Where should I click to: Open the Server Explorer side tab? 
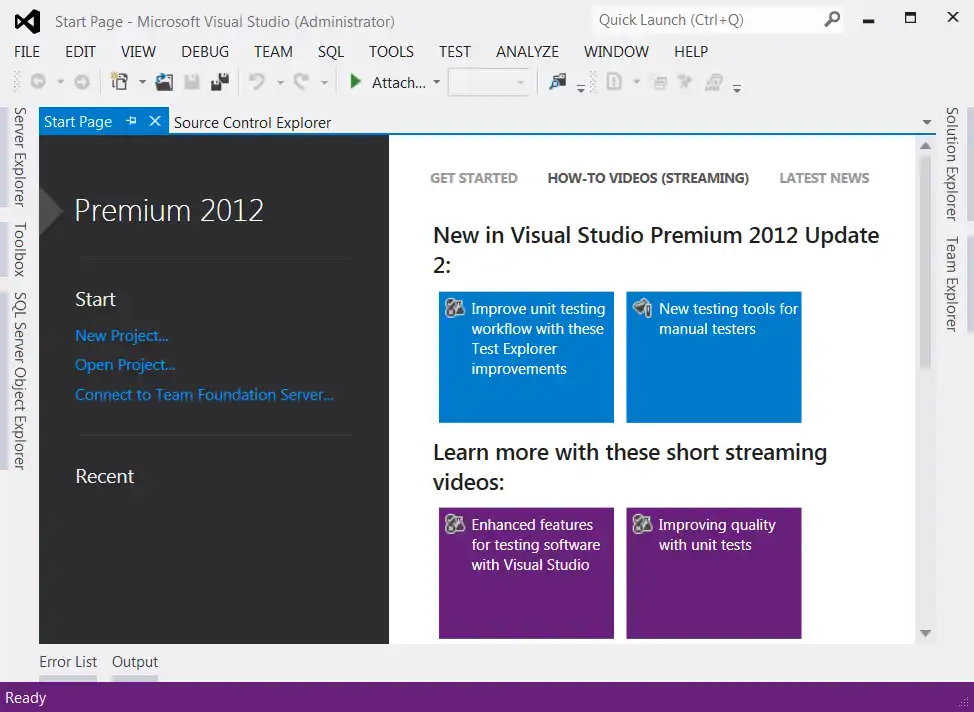pos(20,157)
